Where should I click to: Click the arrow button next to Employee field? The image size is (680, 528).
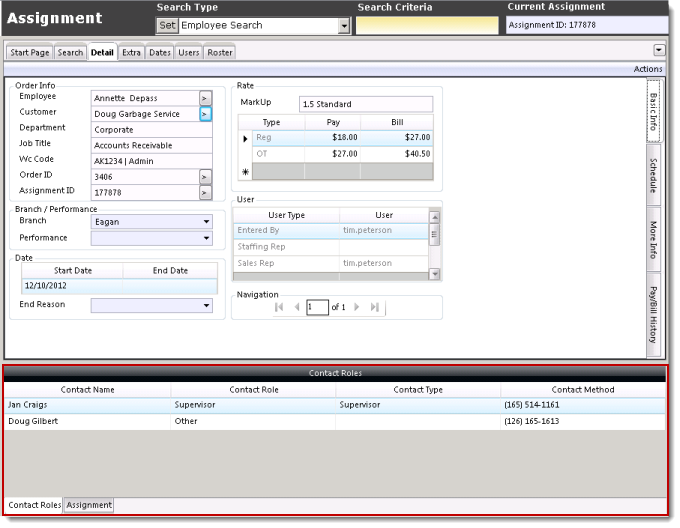[x=205, y=98]
